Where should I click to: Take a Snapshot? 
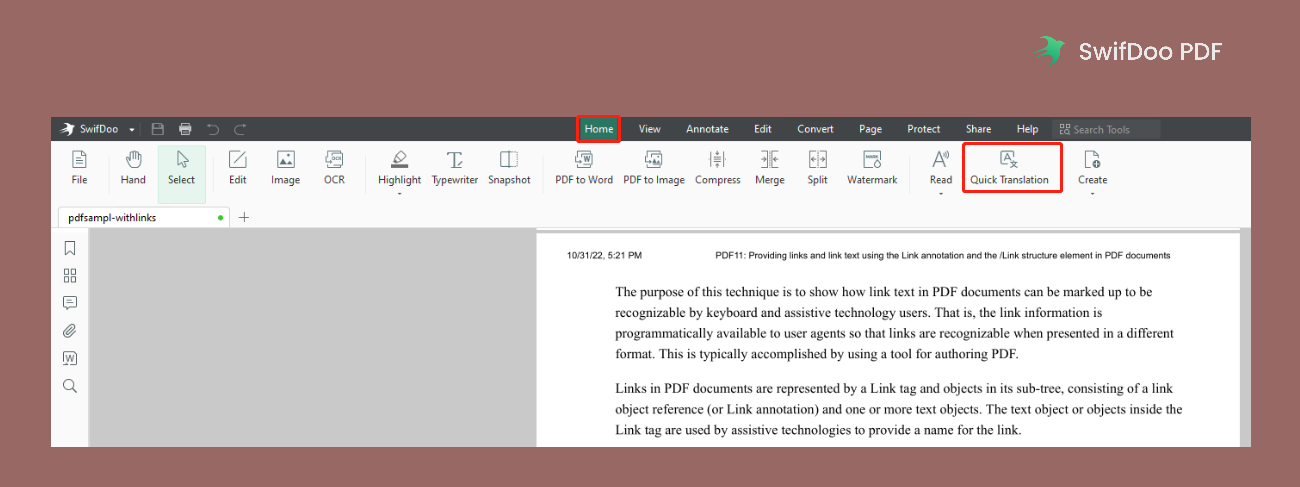point(509,168)
